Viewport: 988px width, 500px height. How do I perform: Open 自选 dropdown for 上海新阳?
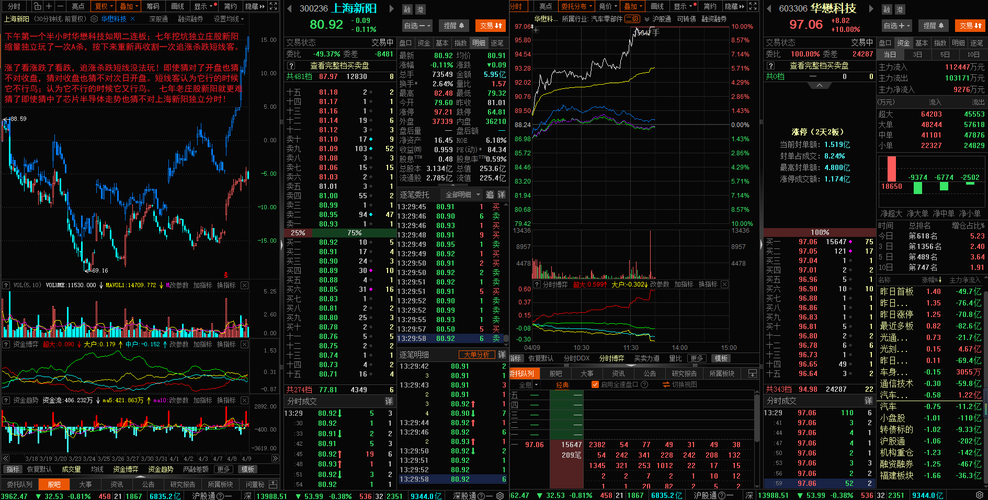[417, 26]
